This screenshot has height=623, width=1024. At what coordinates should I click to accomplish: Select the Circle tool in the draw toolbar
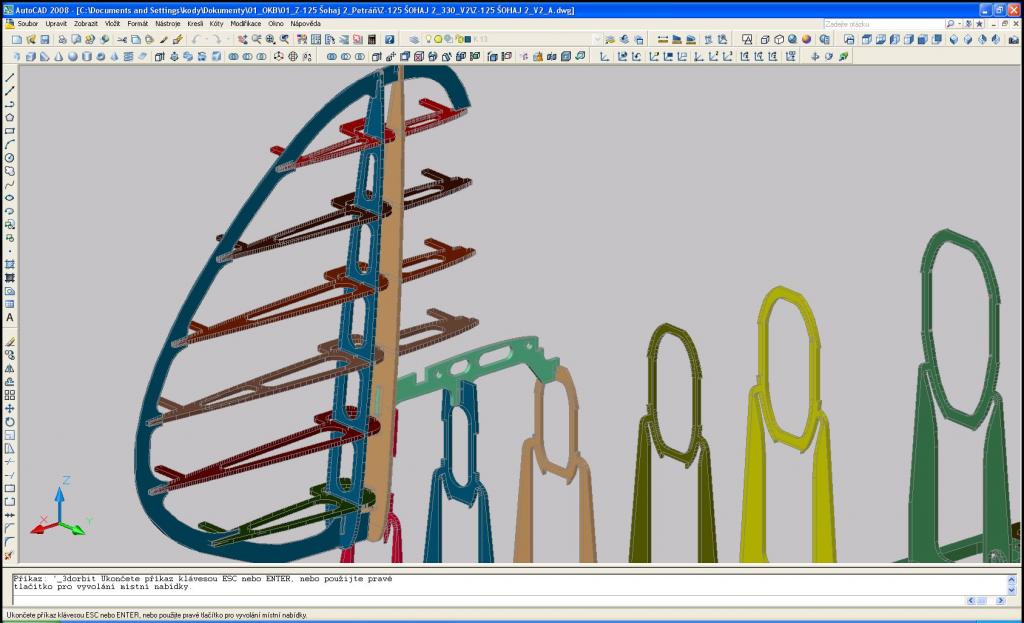pyautogui.click(x=10, y=157)
